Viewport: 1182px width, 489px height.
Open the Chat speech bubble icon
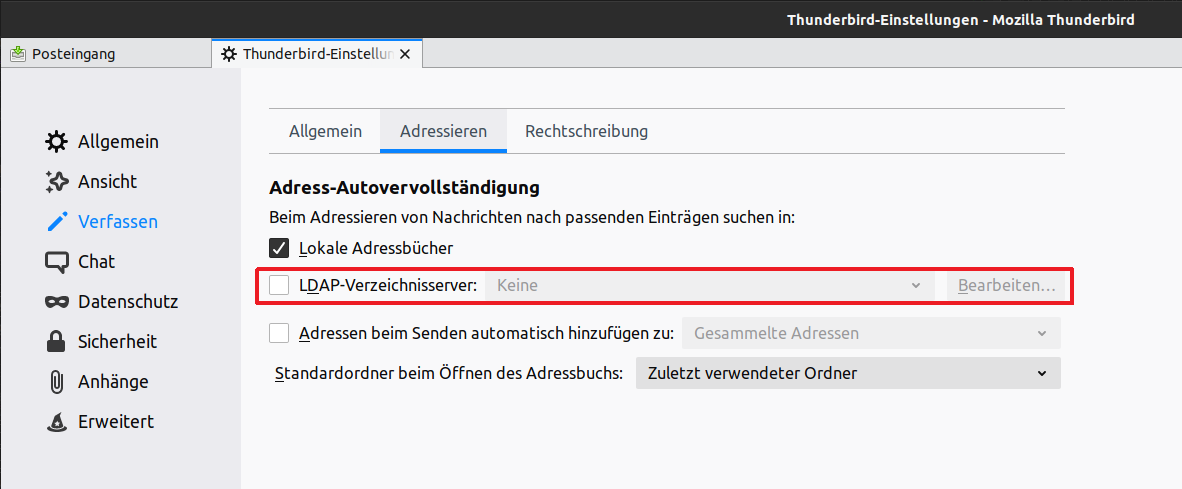pos(57,262)
